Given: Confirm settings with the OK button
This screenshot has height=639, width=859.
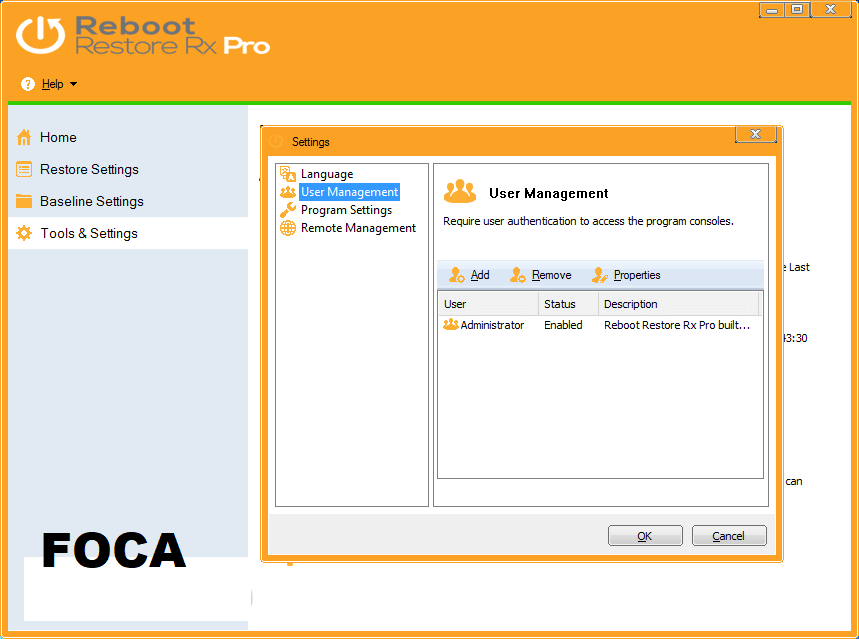Looking at the screenshot, I should point(645,535).
